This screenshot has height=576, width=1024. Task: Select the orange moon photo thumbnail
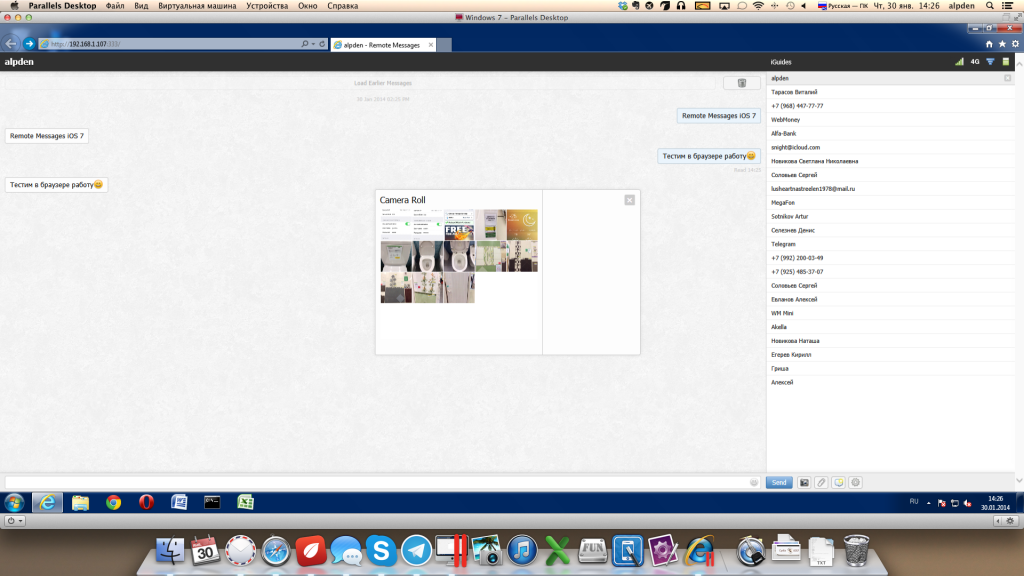pos(522,225)
